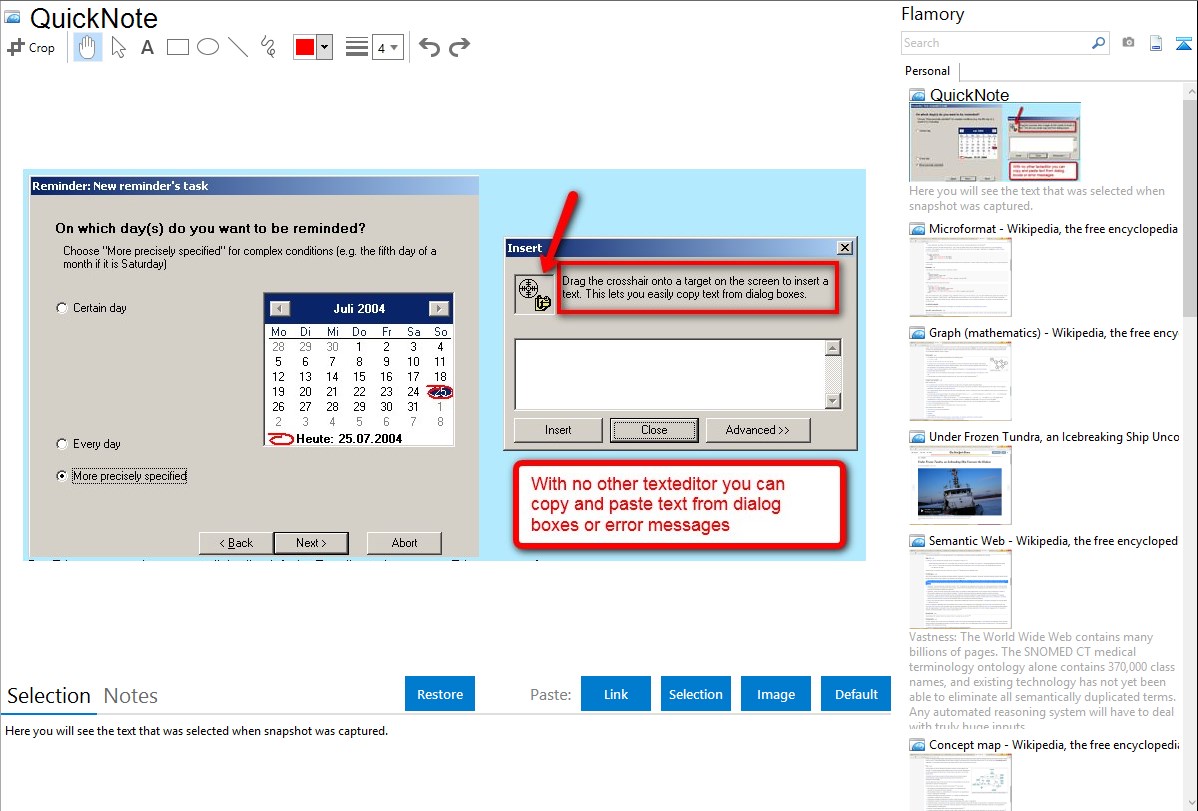Viewport: 1198px width, 811px height.
Task: Click Heute: 25.07.2004 in calendar
Action: [x=349, y=439]
